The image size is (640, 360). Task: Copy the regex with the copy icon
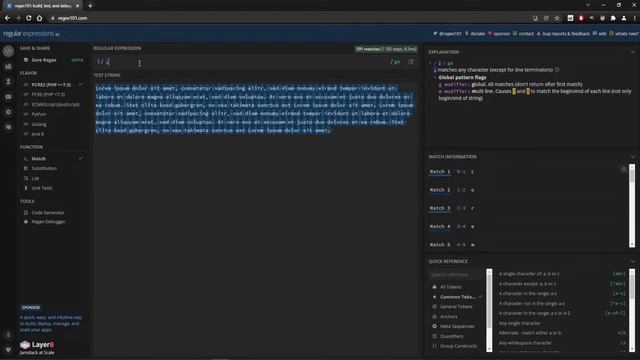pyautogui.click(x=411, y=62)
